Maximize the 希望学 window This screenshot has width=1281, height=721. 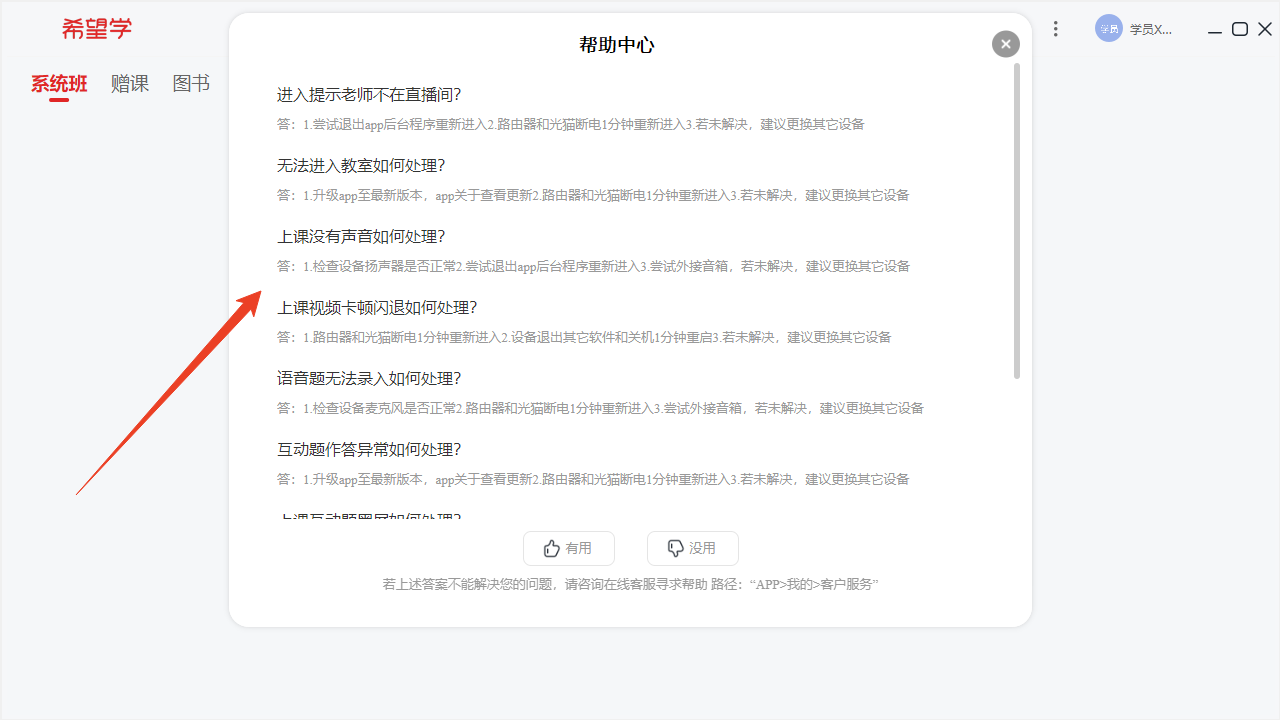click(x=1240, y=29)
